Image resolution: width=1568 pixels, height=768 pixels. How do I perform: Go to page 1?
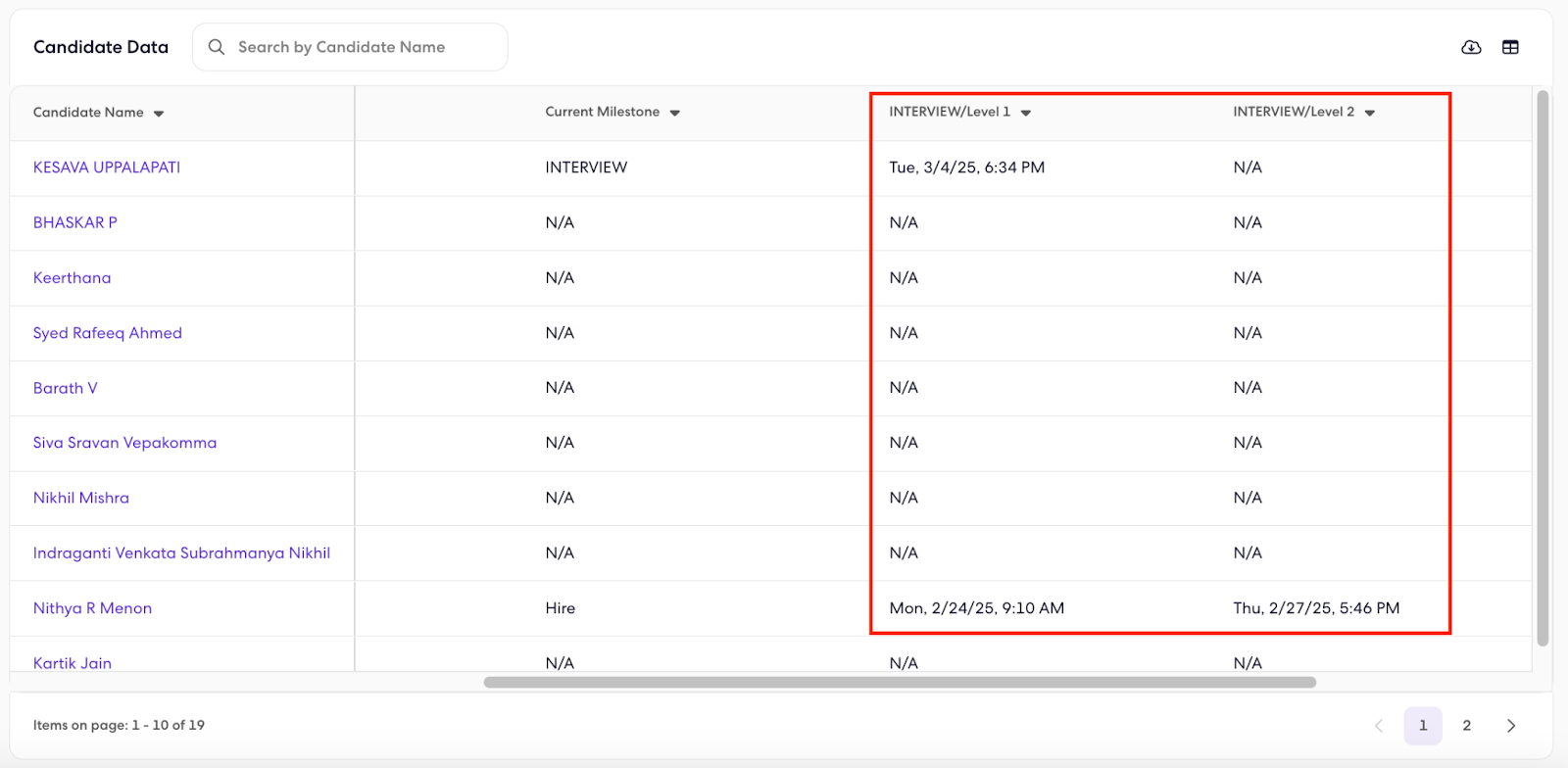click(1423, 726)
